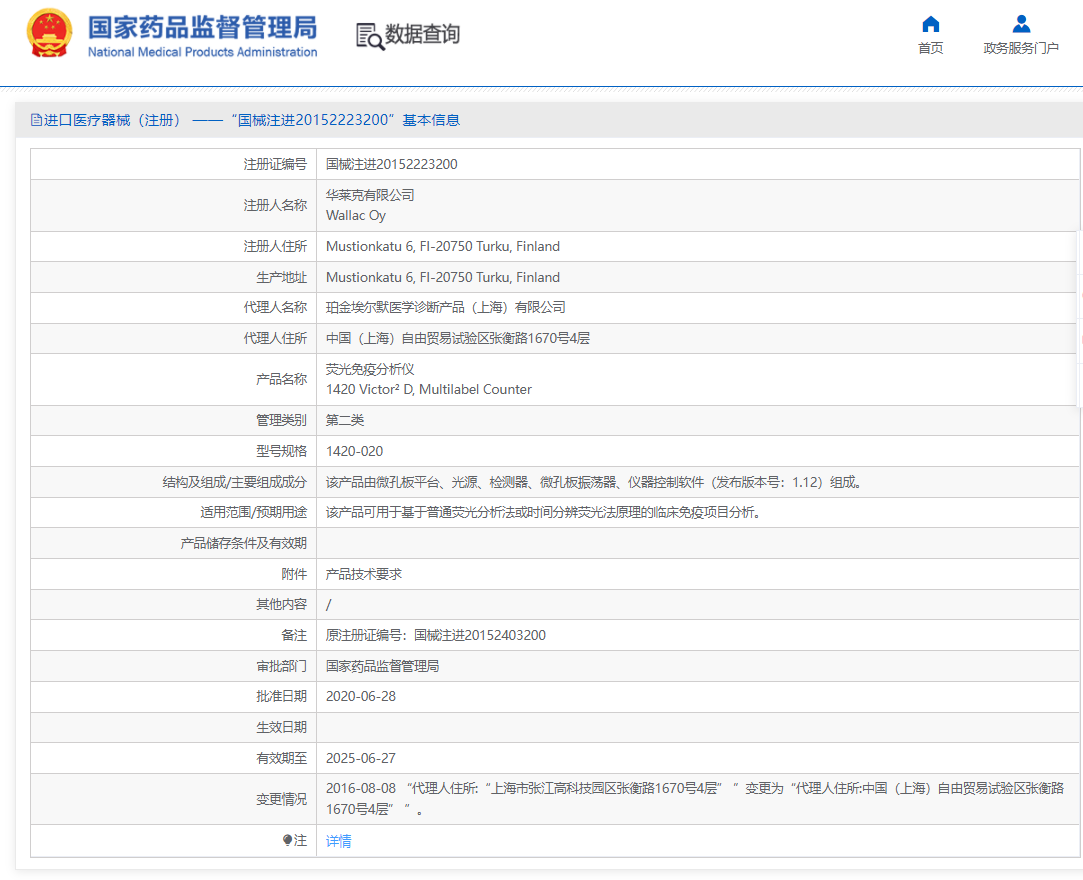Click the 生产地址 row label
The image size is (1083, 880).
(281, 278)
